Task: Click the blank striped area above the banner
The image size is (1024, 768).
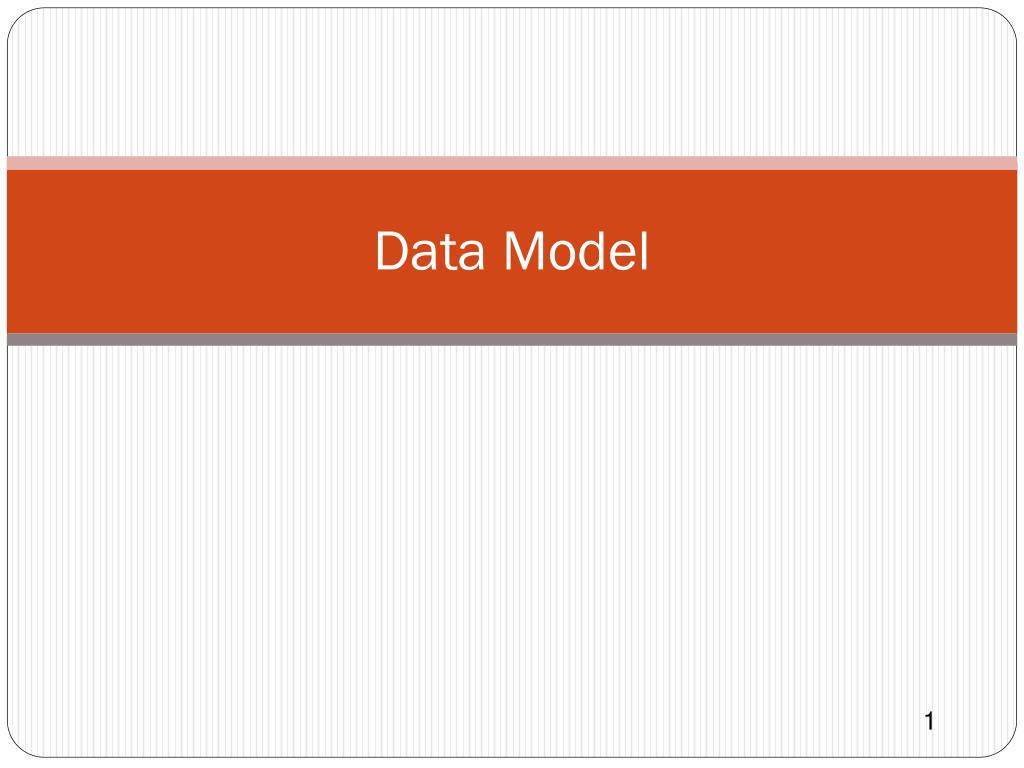Action: [x=512, y=82]
